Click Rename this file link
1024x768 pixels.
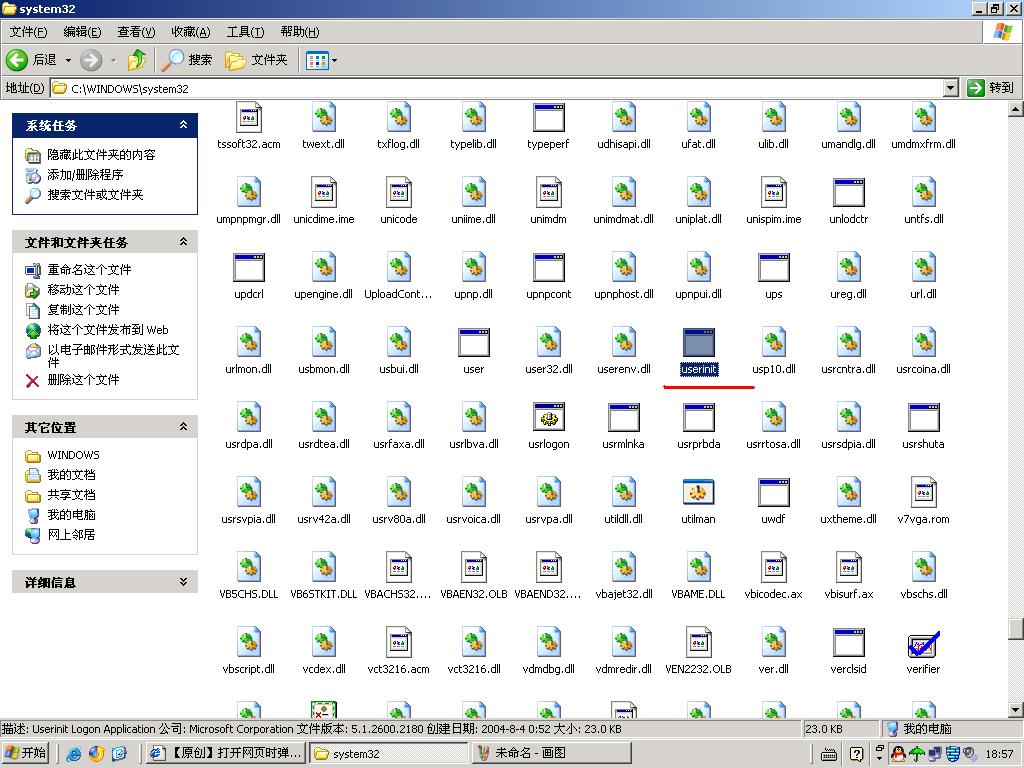click(89, 270)
